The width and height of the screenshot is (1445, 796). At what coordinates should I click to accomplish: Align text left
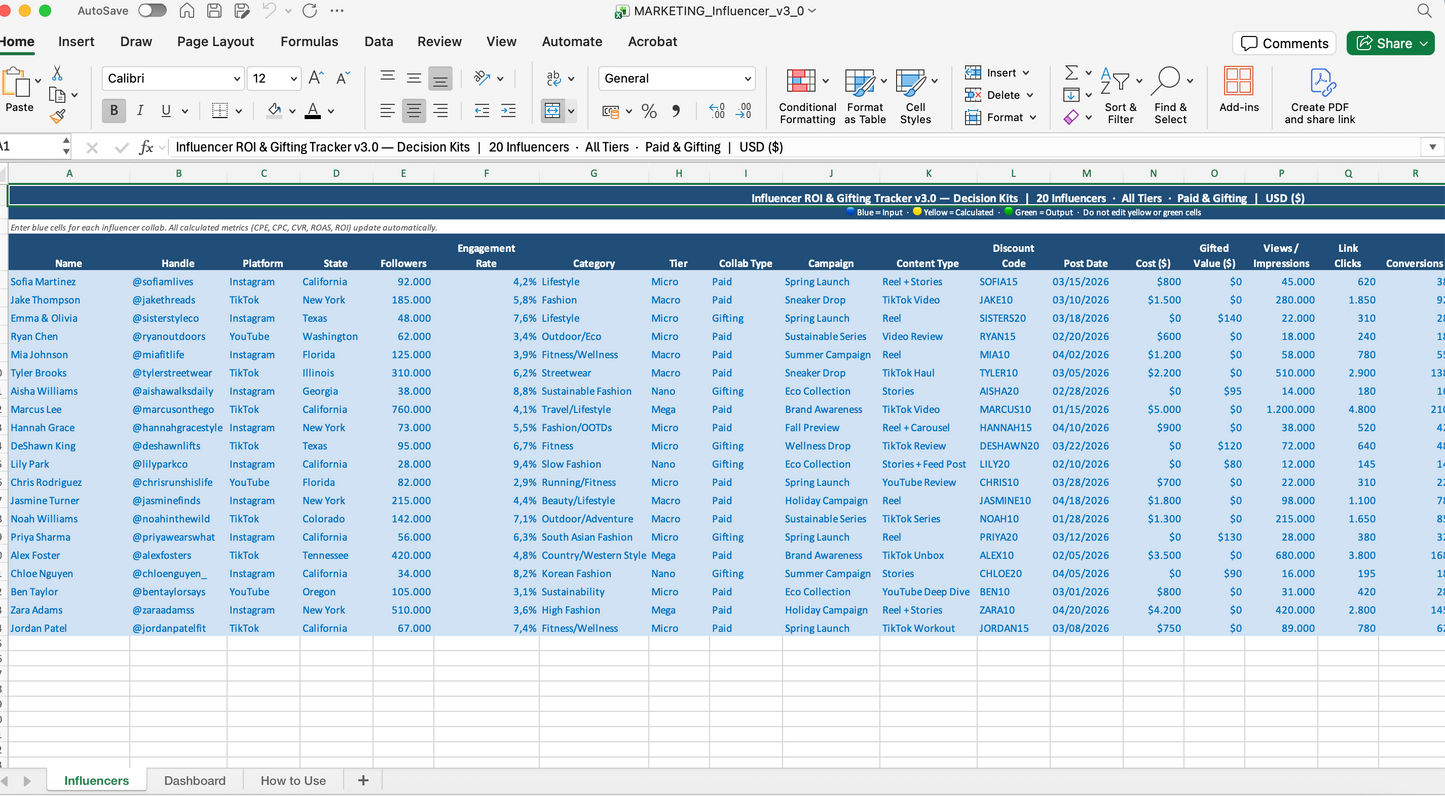388,111
